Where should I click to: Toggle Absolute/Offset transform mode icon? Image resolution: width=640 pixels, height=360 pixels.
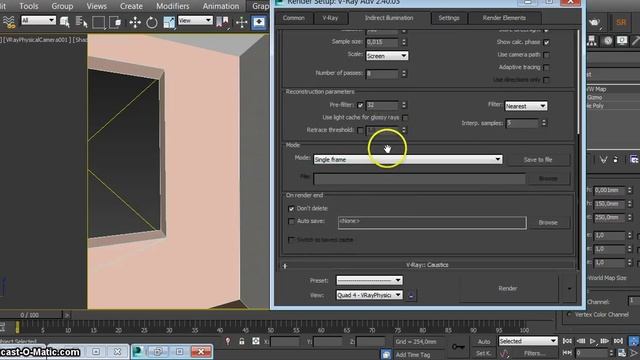(256, 341)
